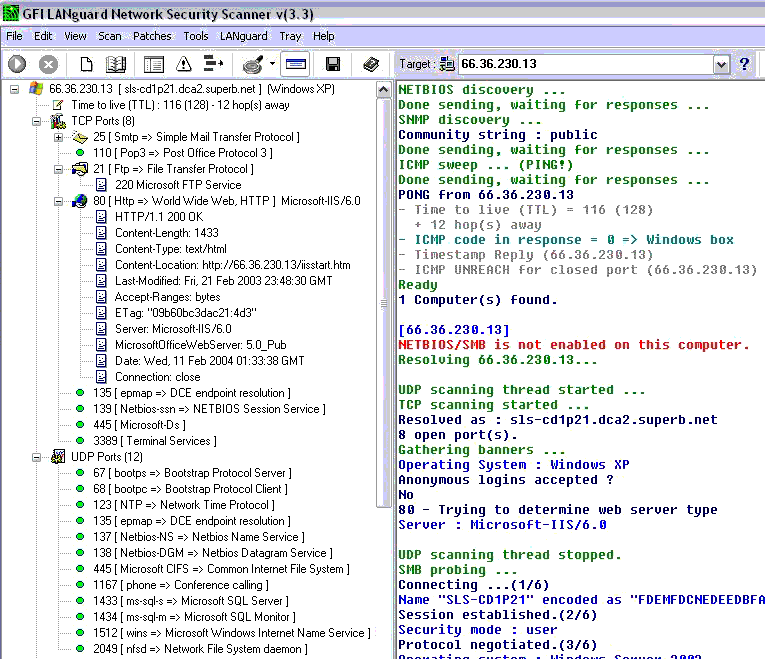This screenshot has width=765, height=659.
Task: Open the Tray menu
Action: [290, 36]
